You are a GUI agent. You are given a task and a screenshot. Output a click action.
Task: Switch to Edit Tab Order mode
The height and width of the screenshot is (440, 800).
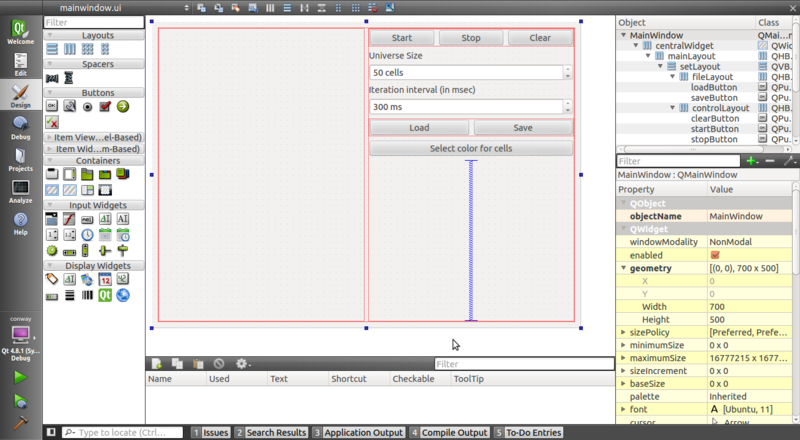tap(253, 8)
